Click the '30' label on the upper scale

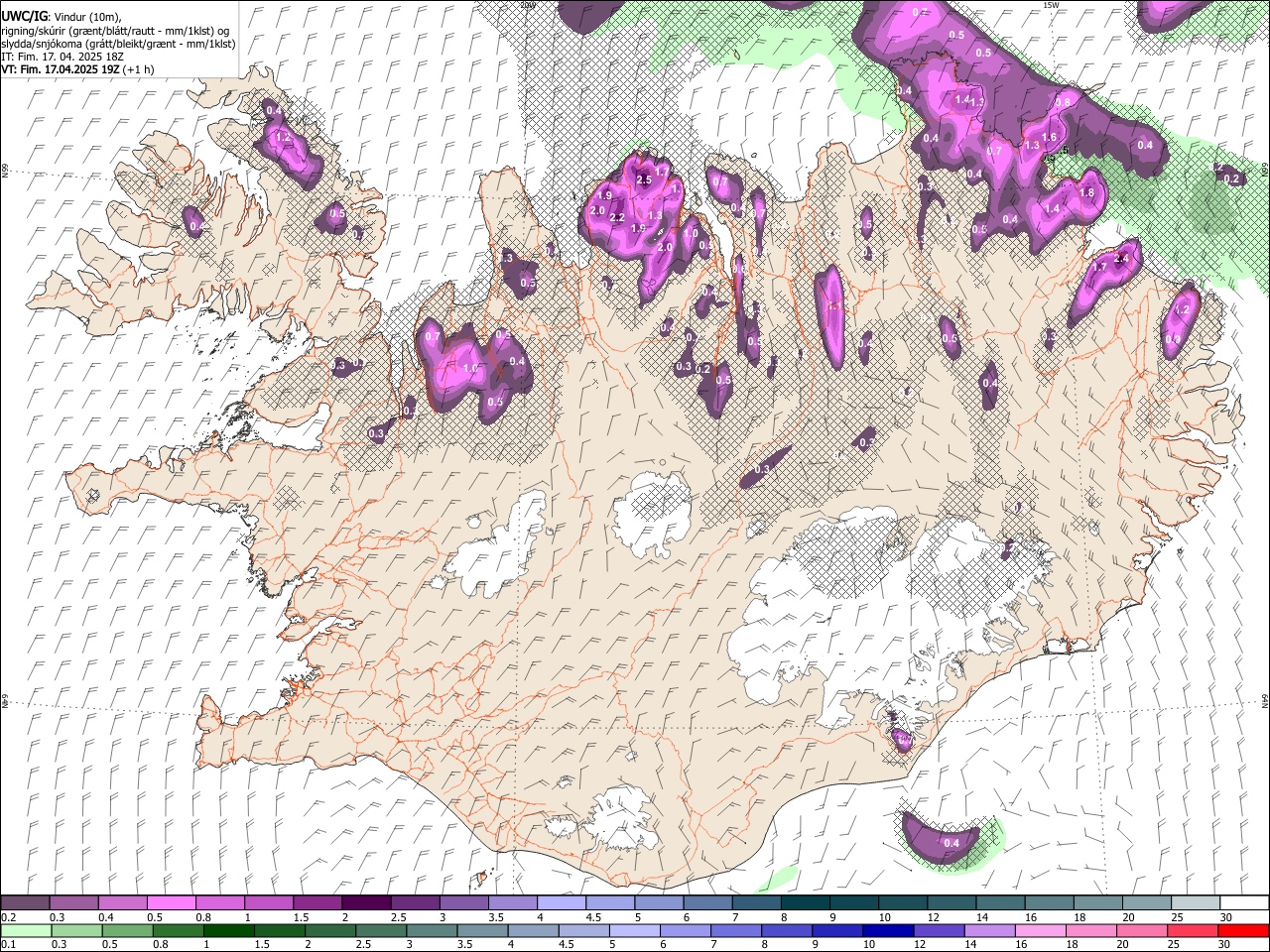1226,917
